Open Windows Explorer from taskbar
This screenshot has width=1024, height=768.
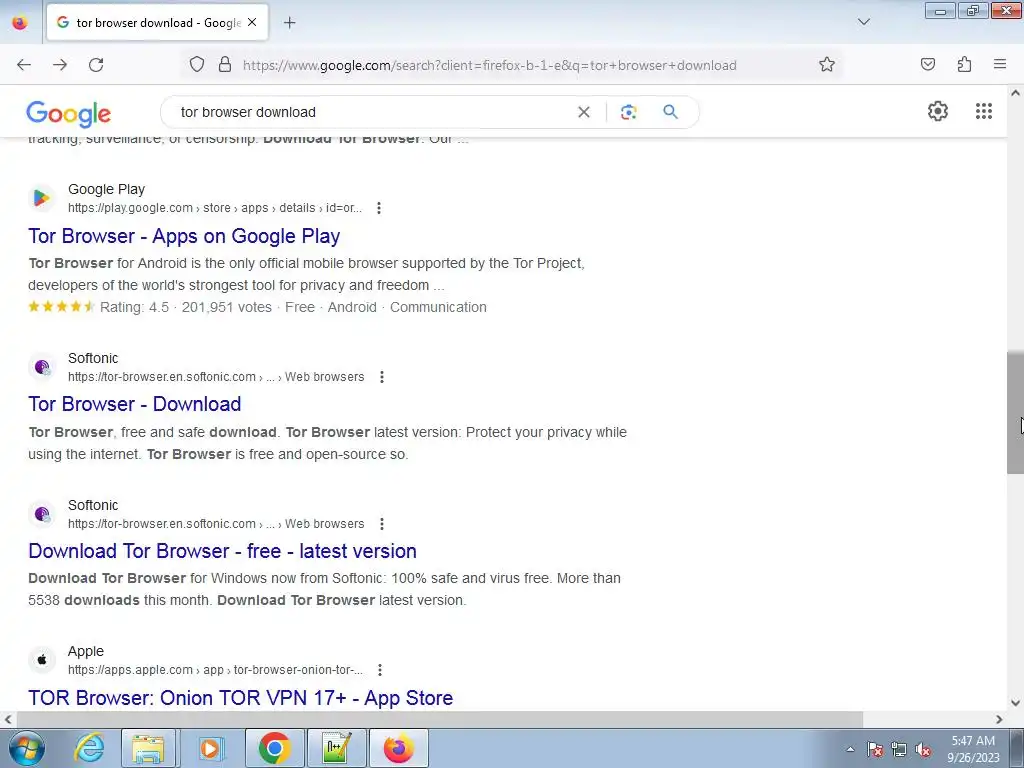point(148,748)
